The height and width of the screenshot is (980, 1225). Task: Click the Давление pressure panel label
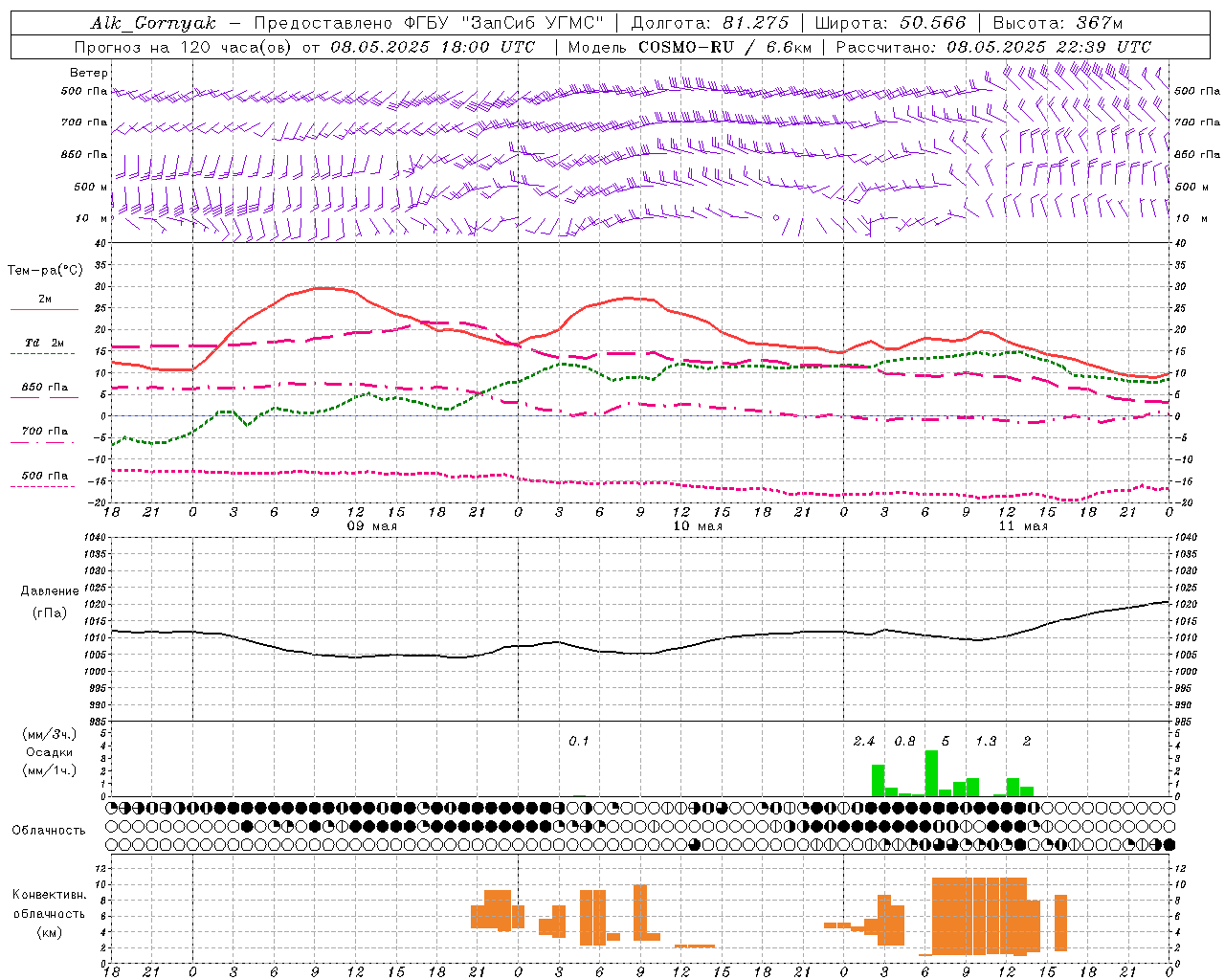click(50, 591)
